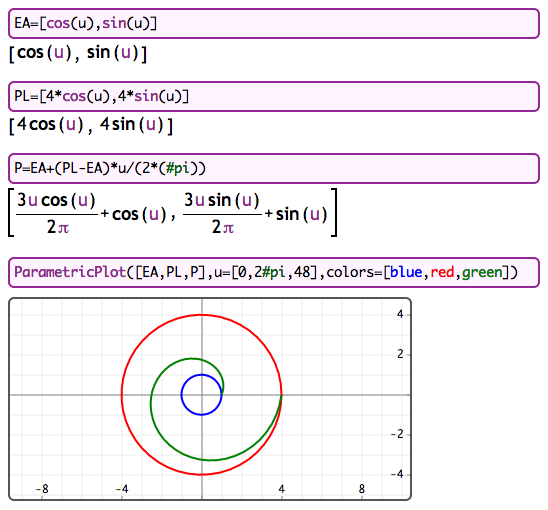Click the top of the red circle curve
548x510 pixels.
coord(201,315)
